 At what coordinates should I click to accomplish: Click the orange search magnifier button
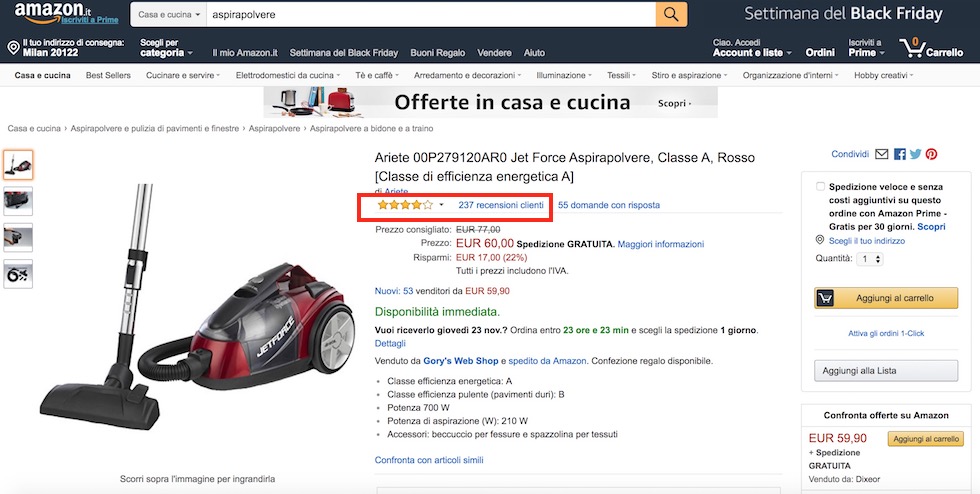671,15
